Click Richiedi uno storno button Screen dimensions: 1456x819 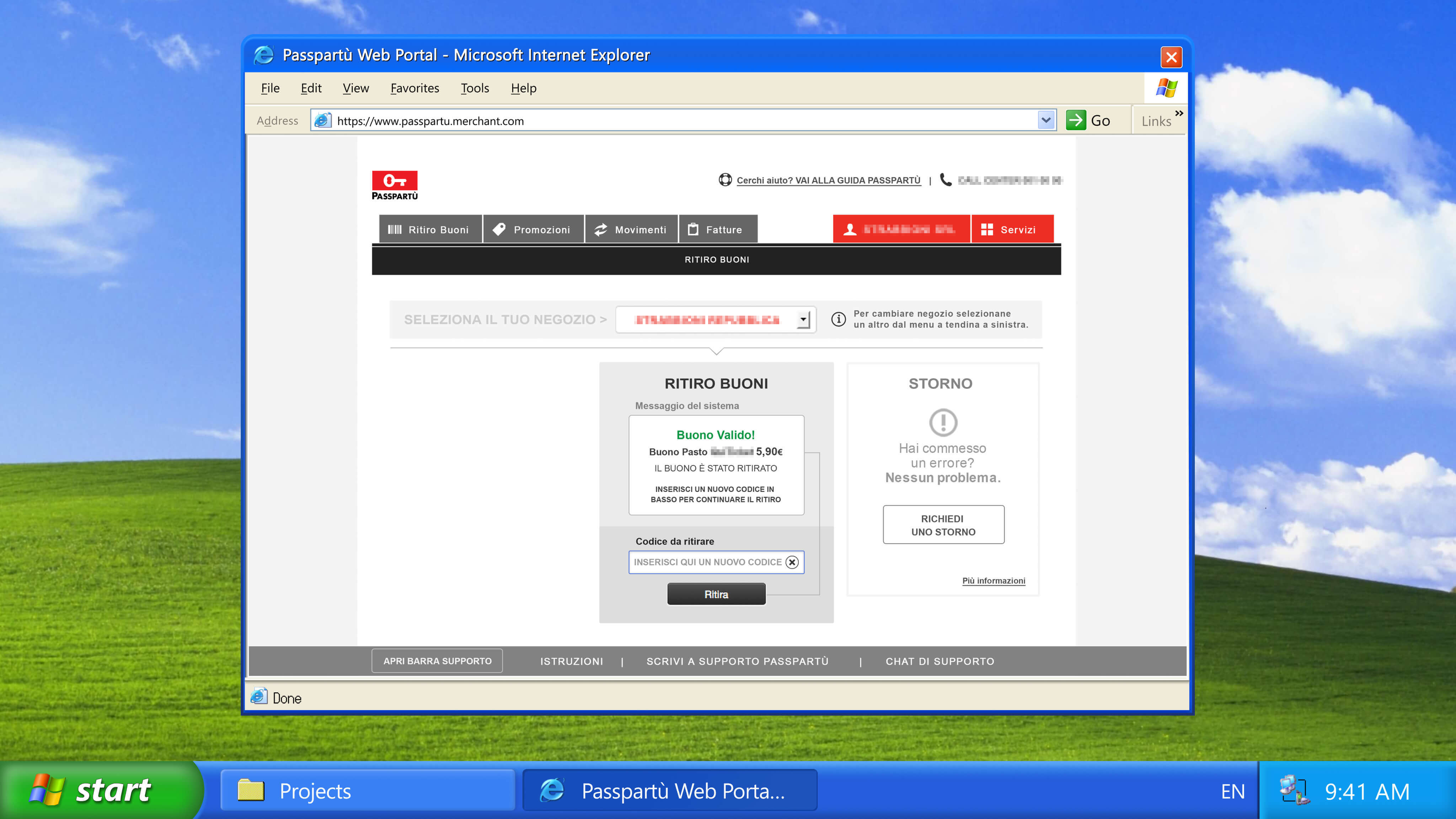click(943, 525)
